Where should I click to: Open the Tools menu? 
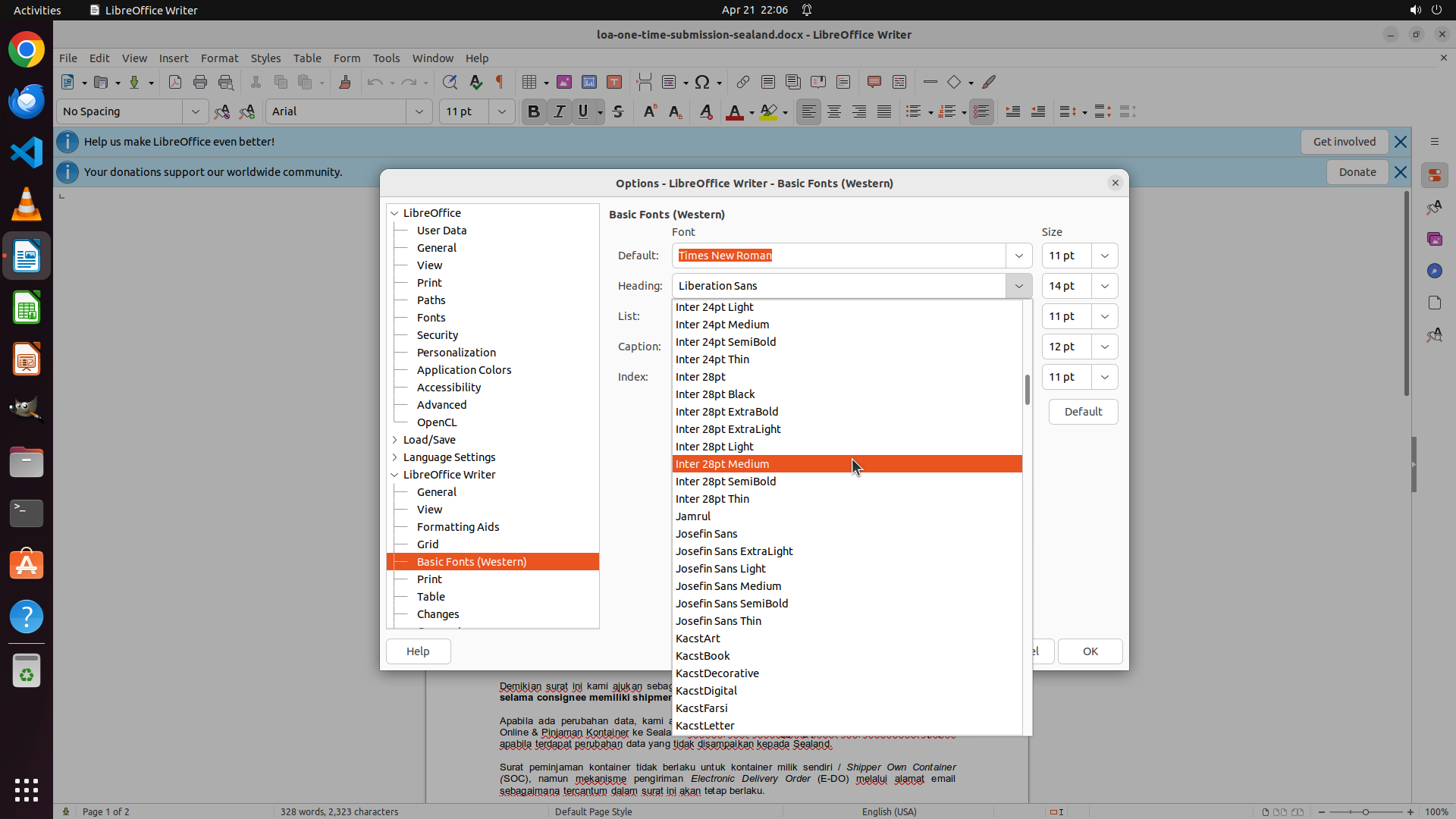click(386, 58)
